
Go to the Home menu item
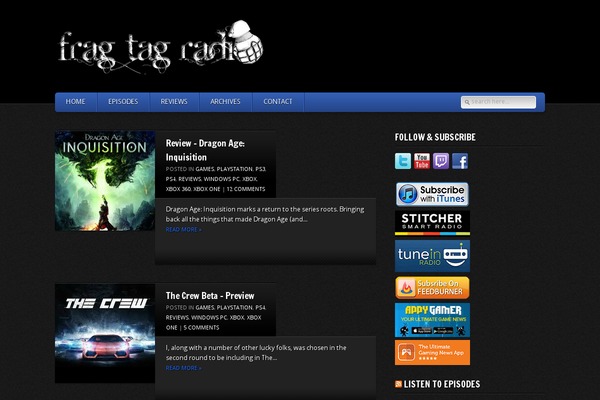(75, 102)
